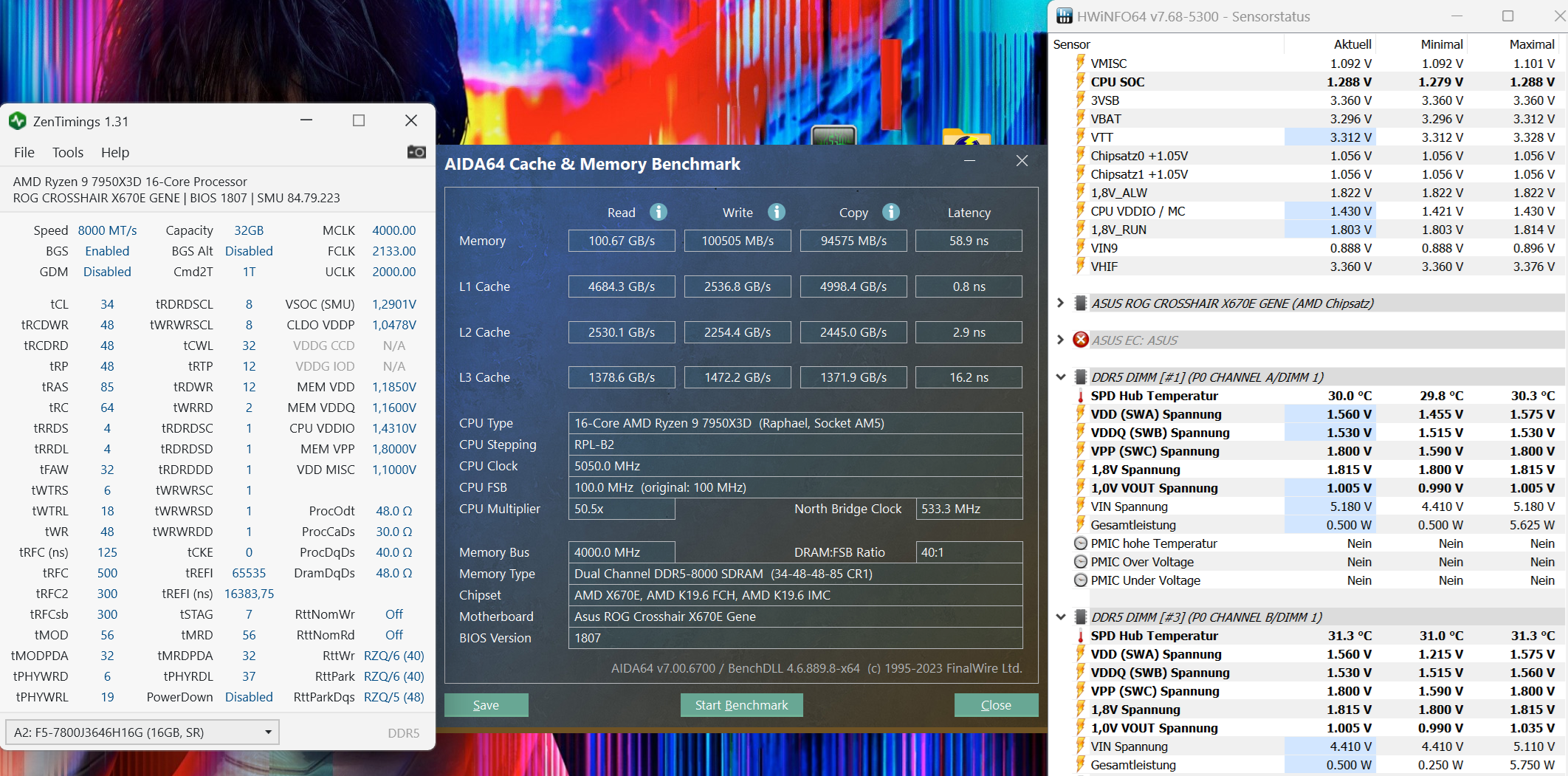This screenshot has height=776, width=1568.
Task: Click the desktop folder icon behind AIDA64
Action: click(966, 137)
